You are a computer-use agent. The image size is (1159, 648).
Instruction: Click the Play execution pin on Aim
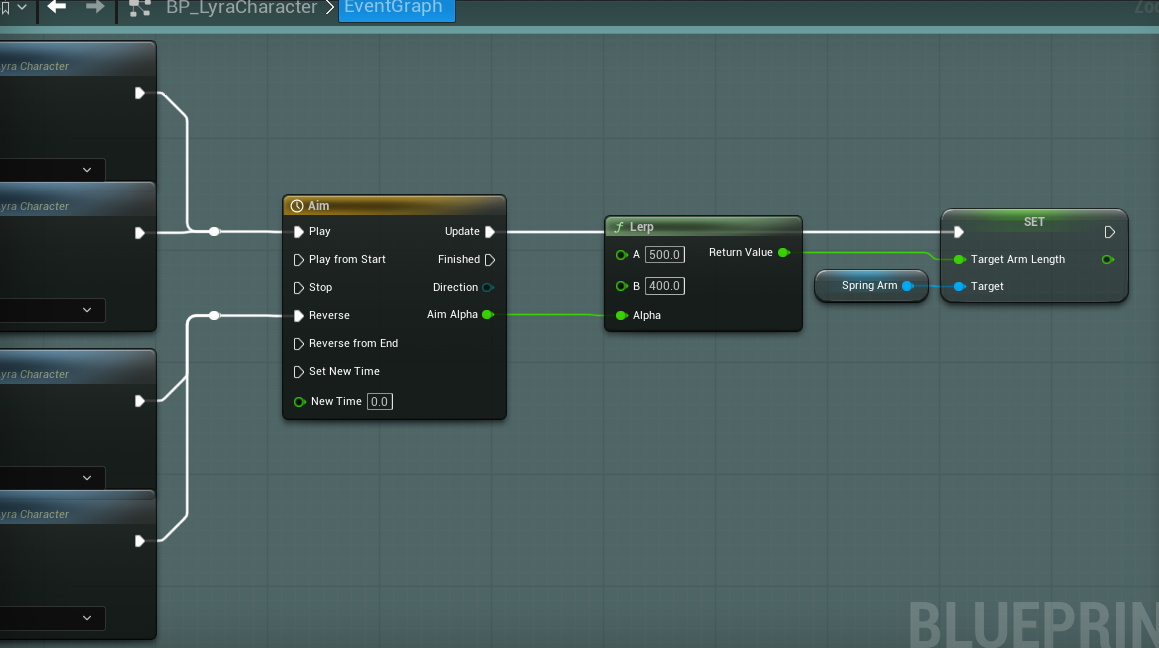pos(299,232)
